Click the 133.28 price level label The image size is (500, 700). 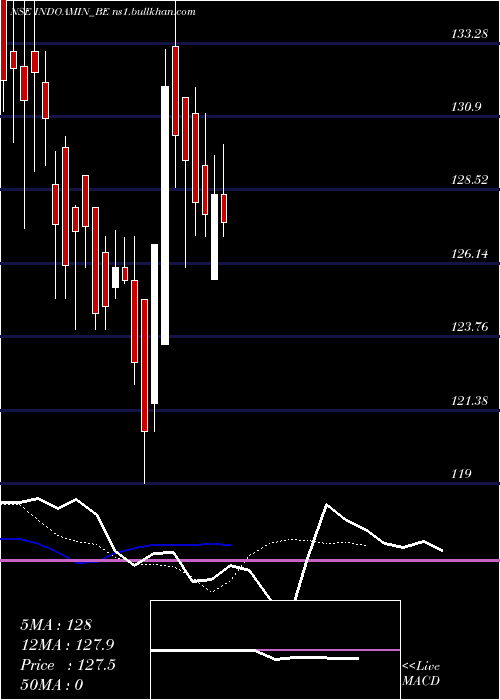469,33
